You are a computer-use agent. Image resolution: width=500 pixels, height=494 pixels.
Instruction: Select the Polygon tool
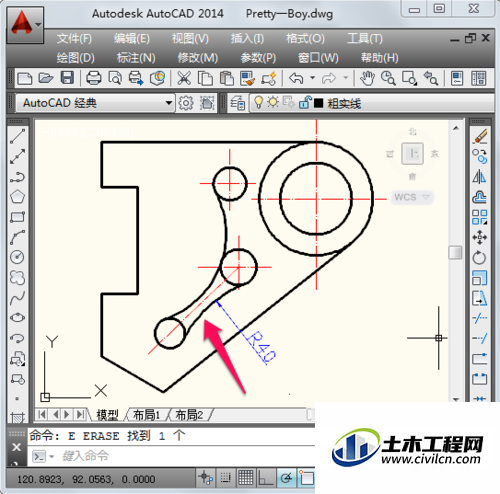[x=17, y=197]
